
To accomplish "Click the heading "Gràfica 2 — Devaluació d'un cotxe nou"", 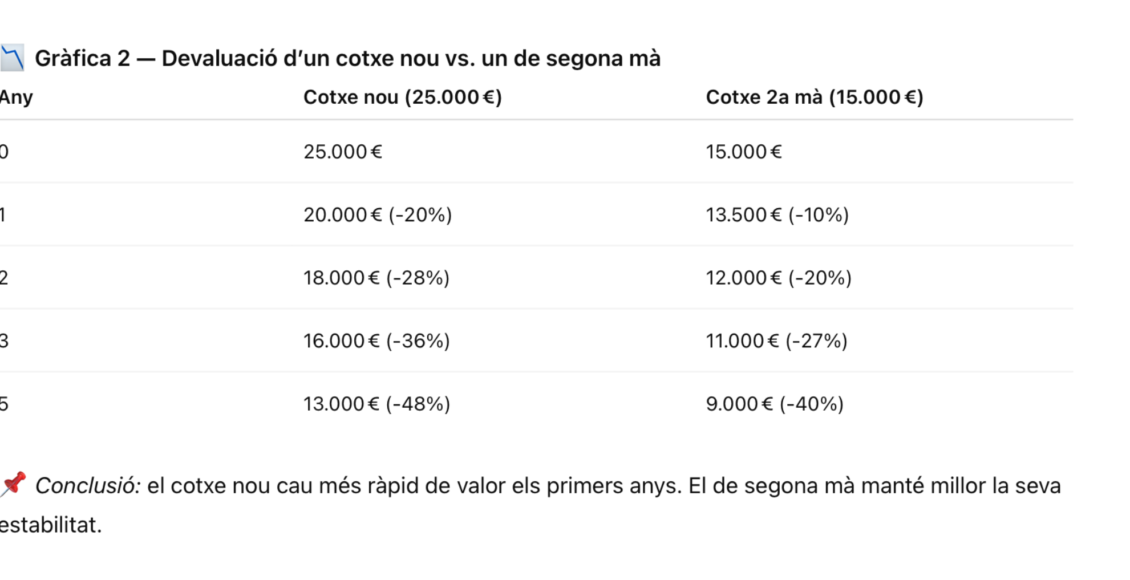I will (347, 59).
